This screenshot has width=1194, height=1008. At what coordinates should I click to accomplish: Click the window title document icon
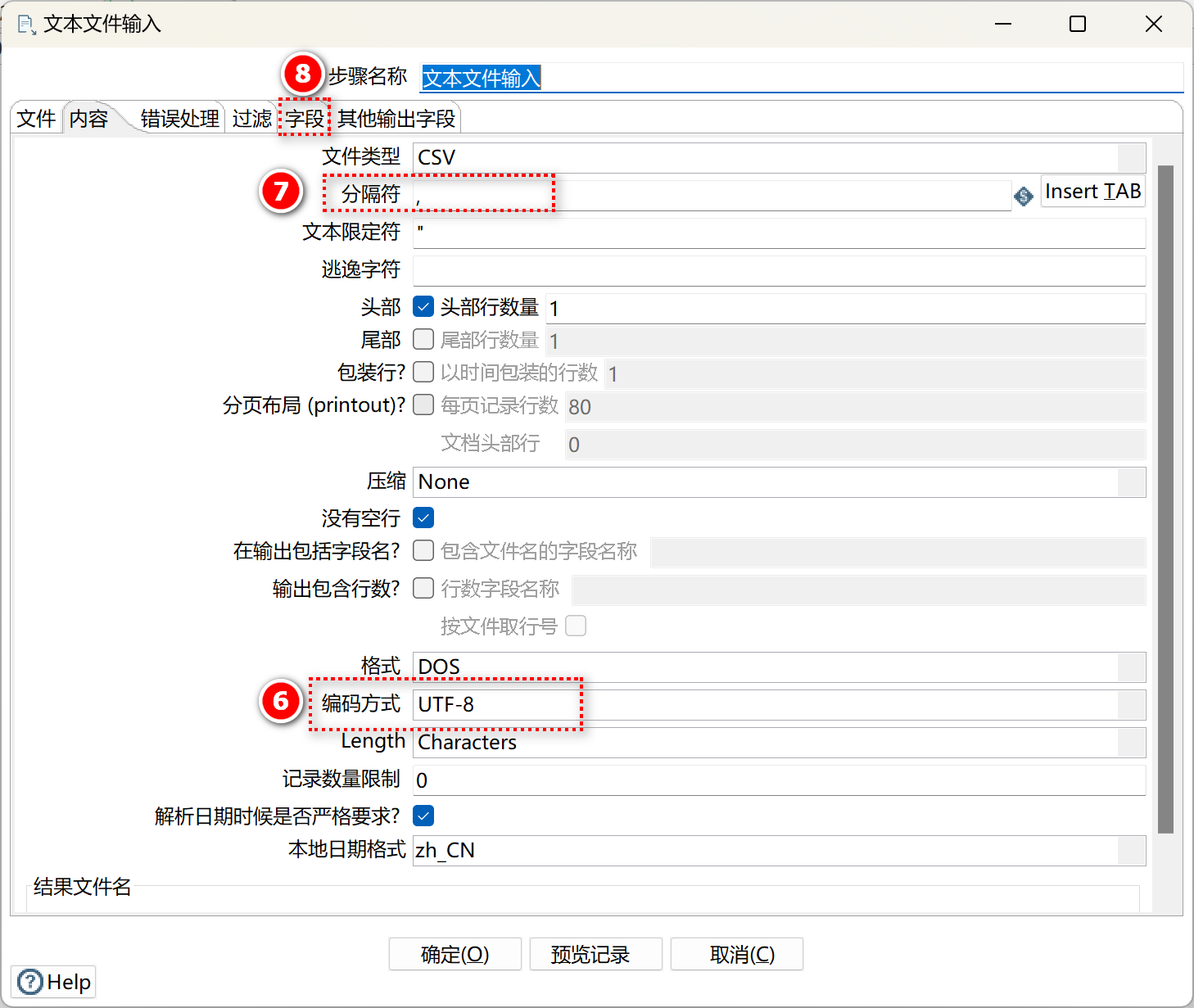tap(26, 25)
